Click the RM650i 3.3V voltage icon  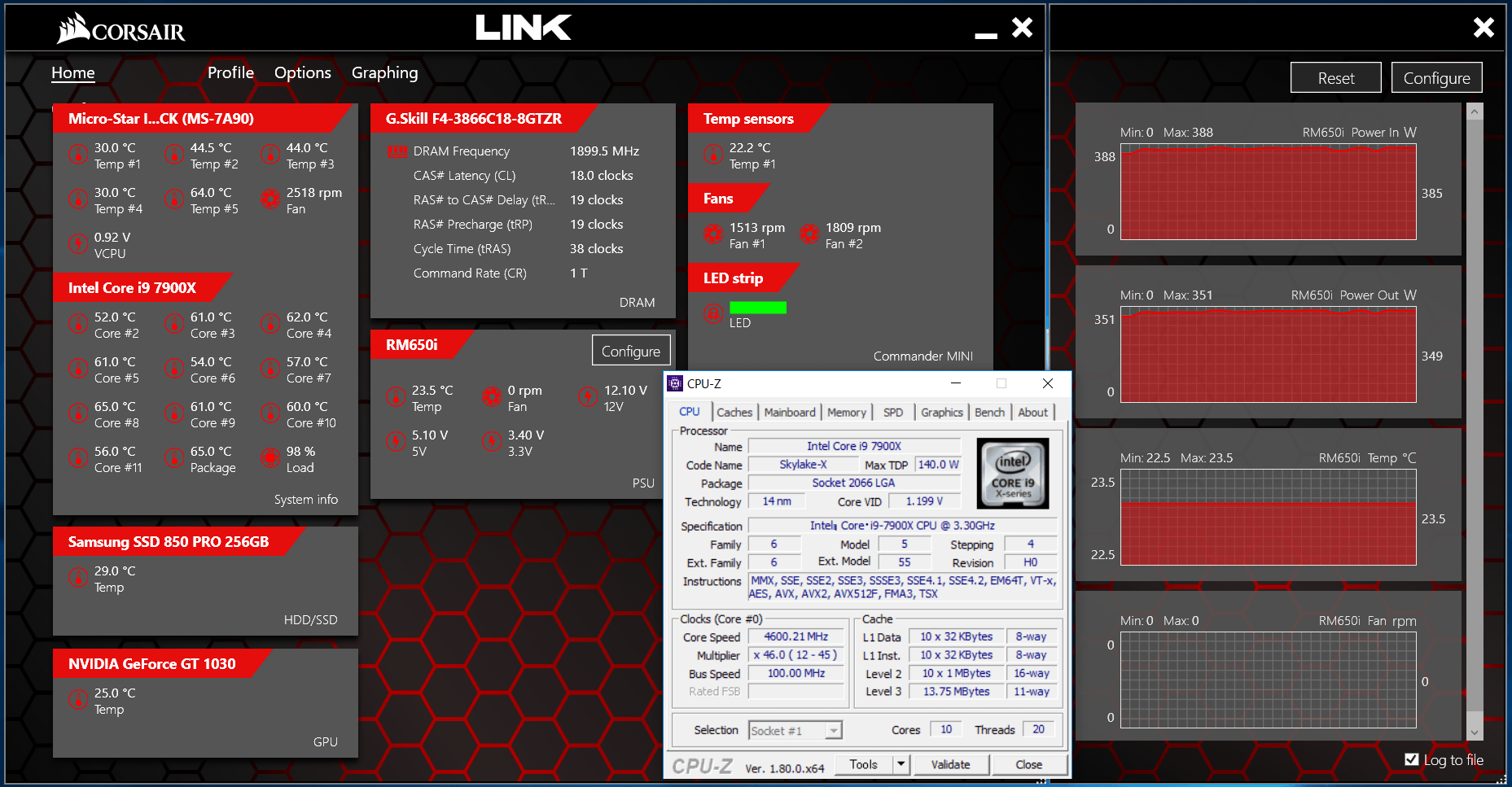(x=491, y=442)
